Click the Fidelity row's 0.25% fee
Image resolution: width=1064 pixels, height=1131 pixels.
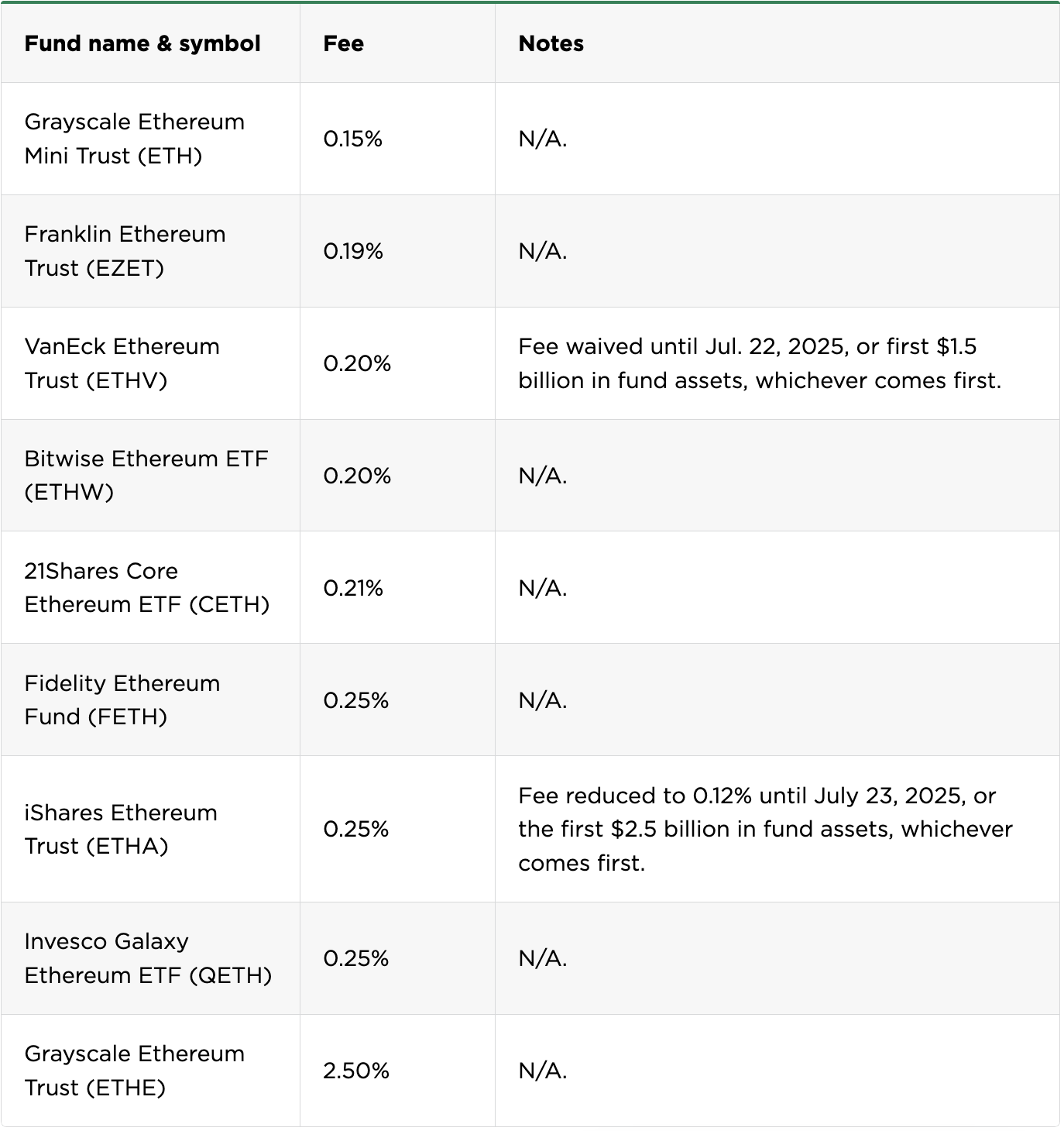[x=356, y=700]
